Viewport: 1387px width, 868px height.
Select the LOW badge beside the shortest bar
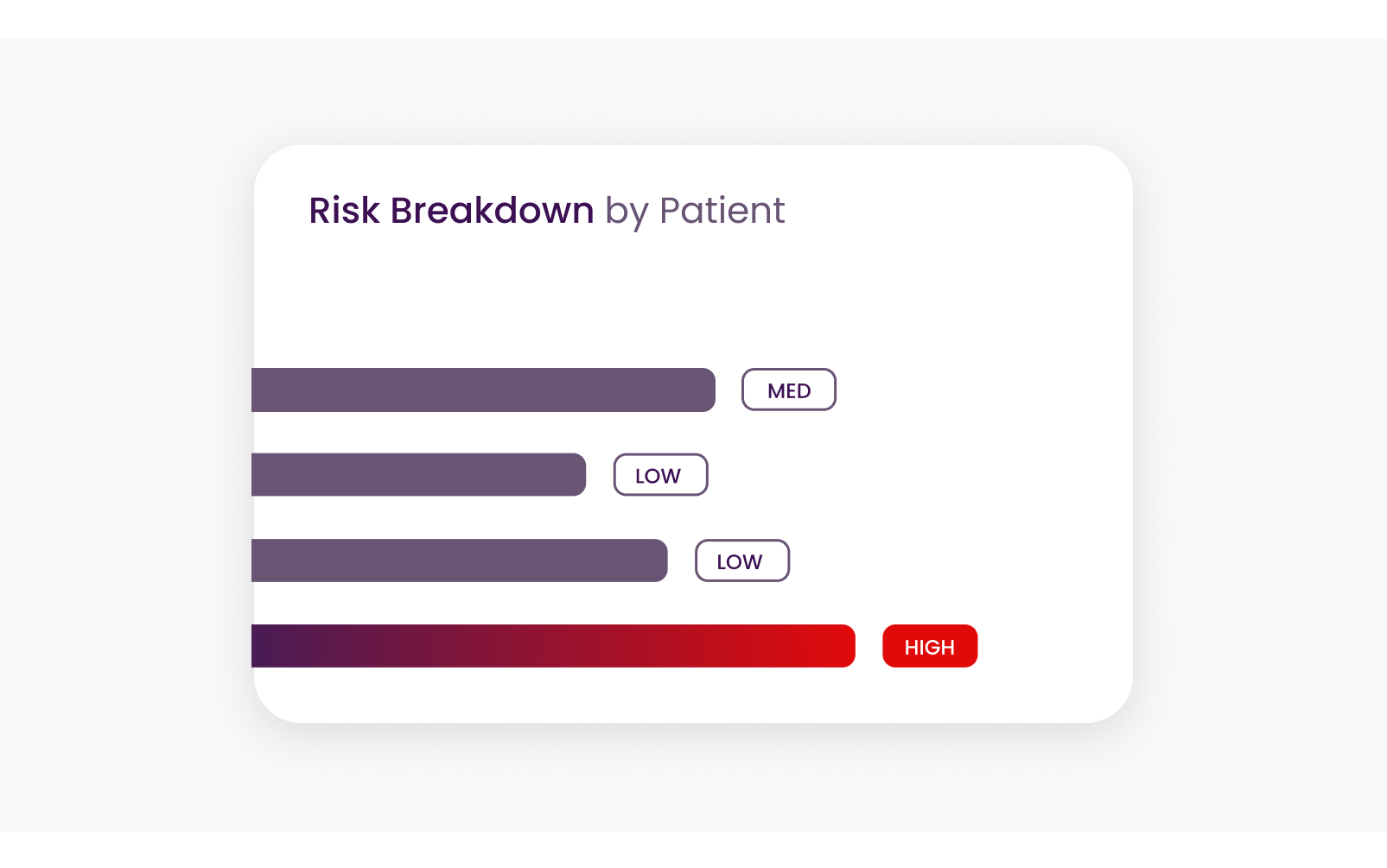point(661,475)
